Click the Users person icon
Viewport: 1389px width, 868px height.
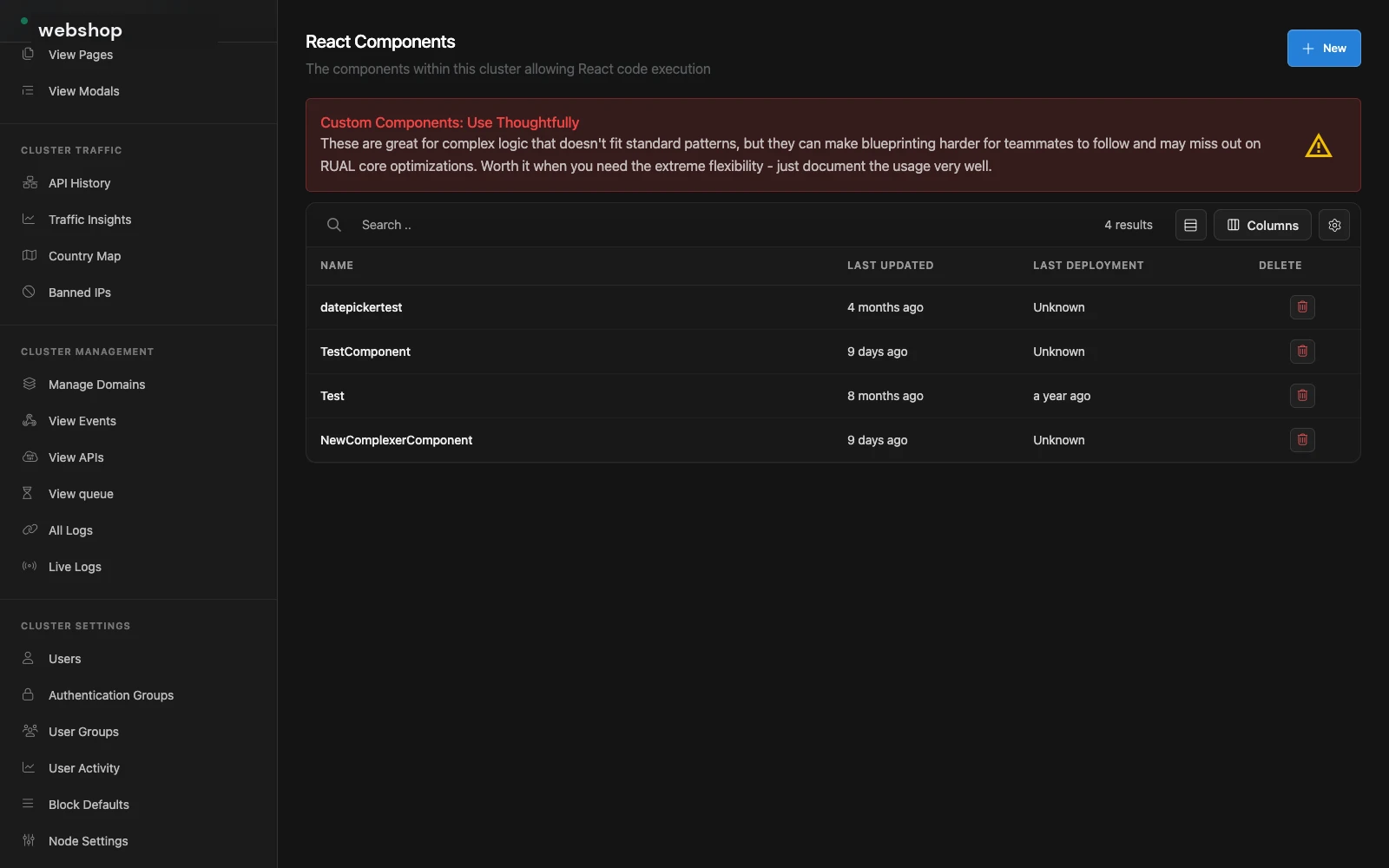point(28,659)
